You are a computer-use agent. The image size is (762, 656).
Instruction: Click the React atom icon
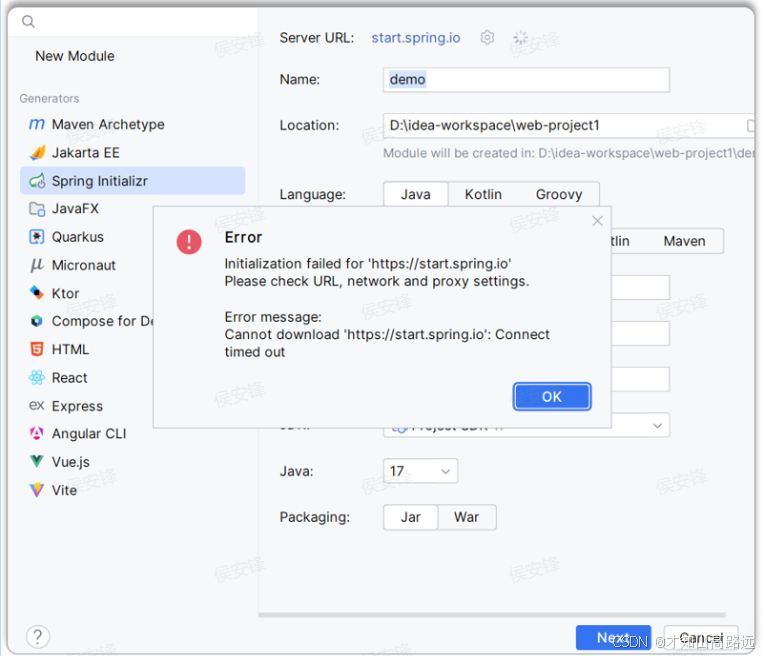click(37, 378)
